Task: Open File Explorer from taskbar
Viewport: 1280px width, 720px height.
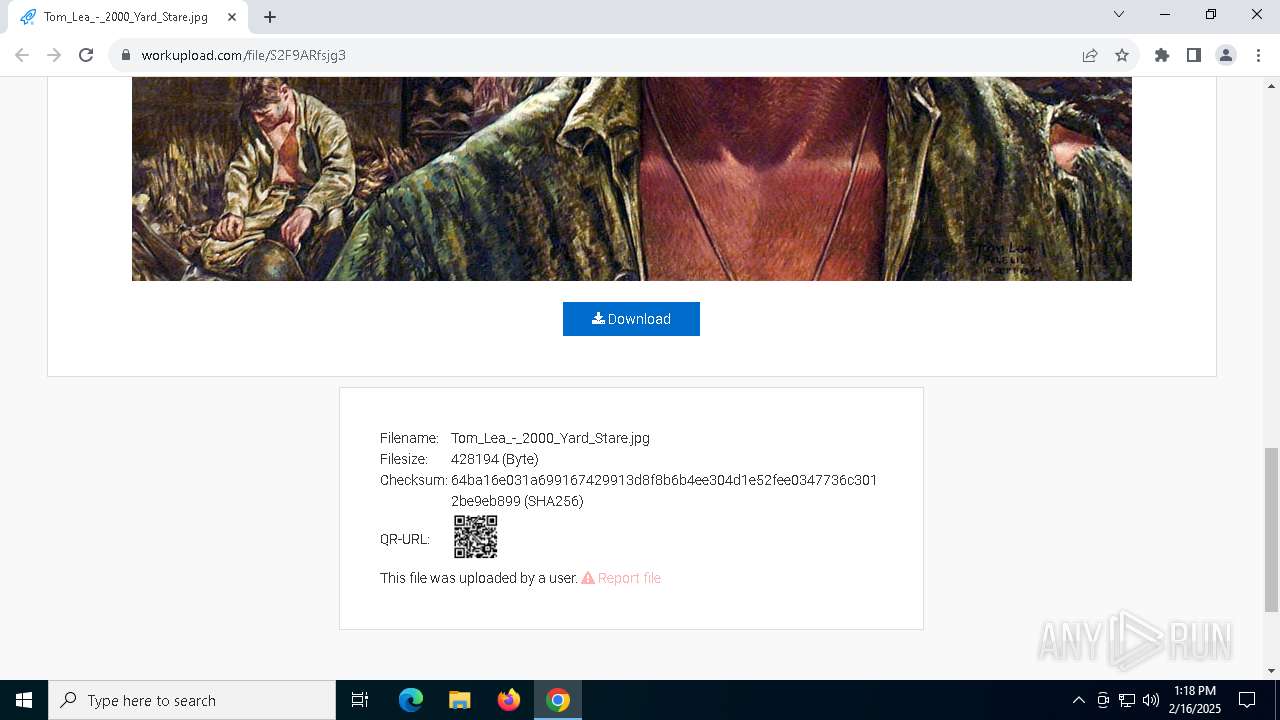Action: click(x=459, y=700)
